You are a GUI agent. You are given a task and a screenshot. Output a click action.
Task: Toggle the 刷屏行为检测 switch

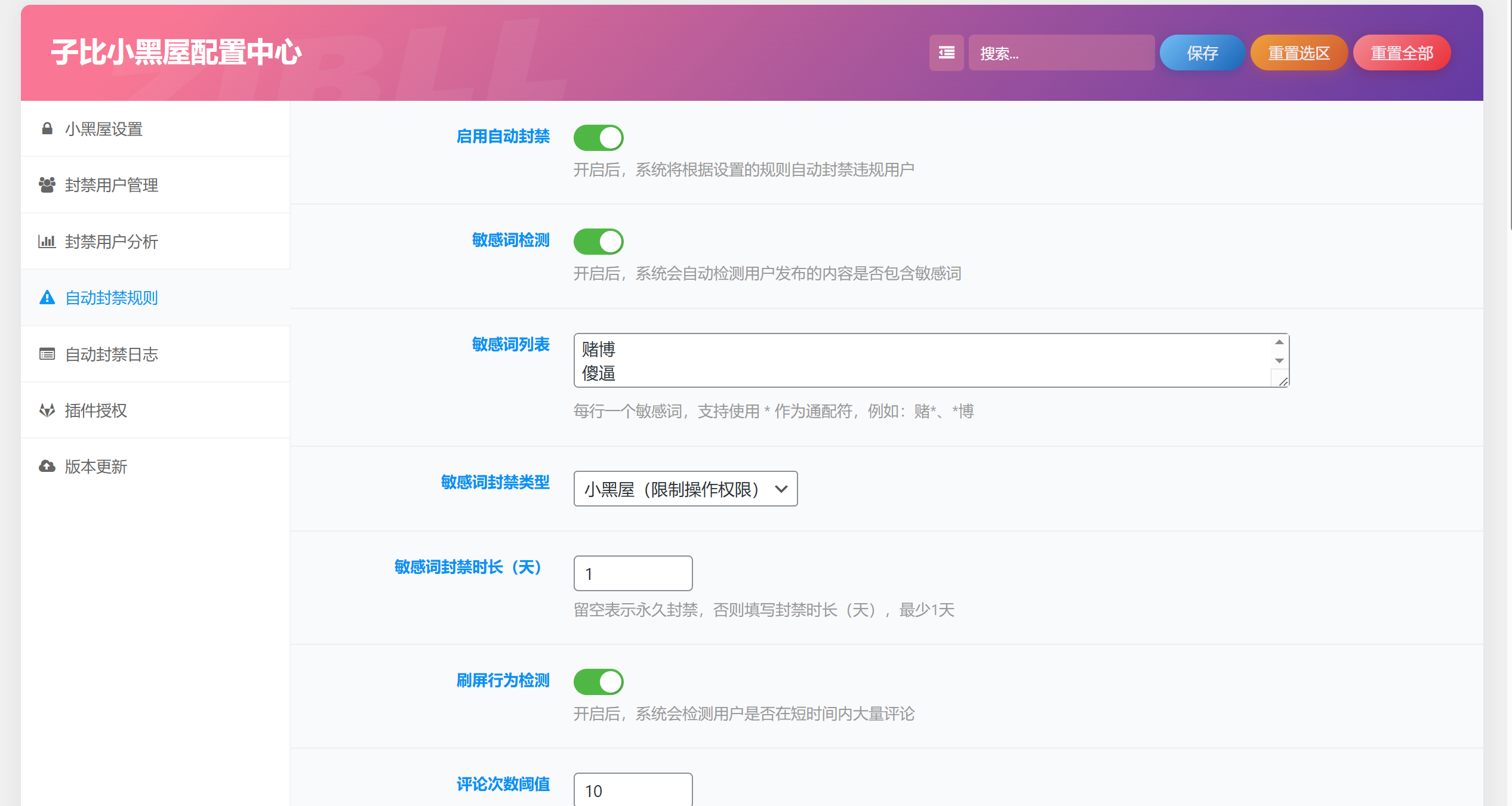coord(599,682)
